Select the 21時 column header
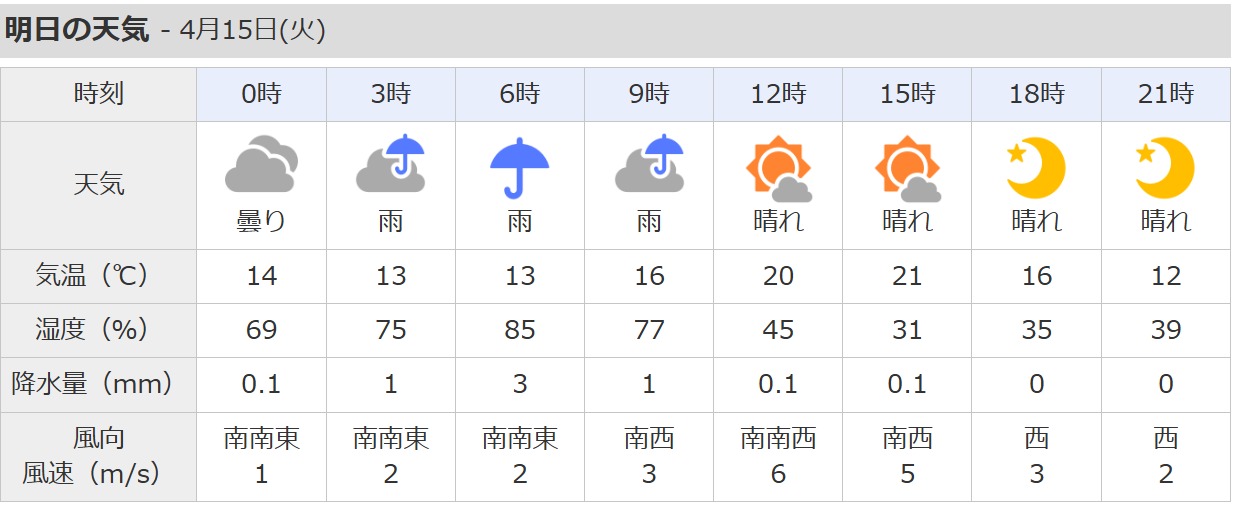The width and height of the screenshot is (1236, 507). pos(1166,95)
